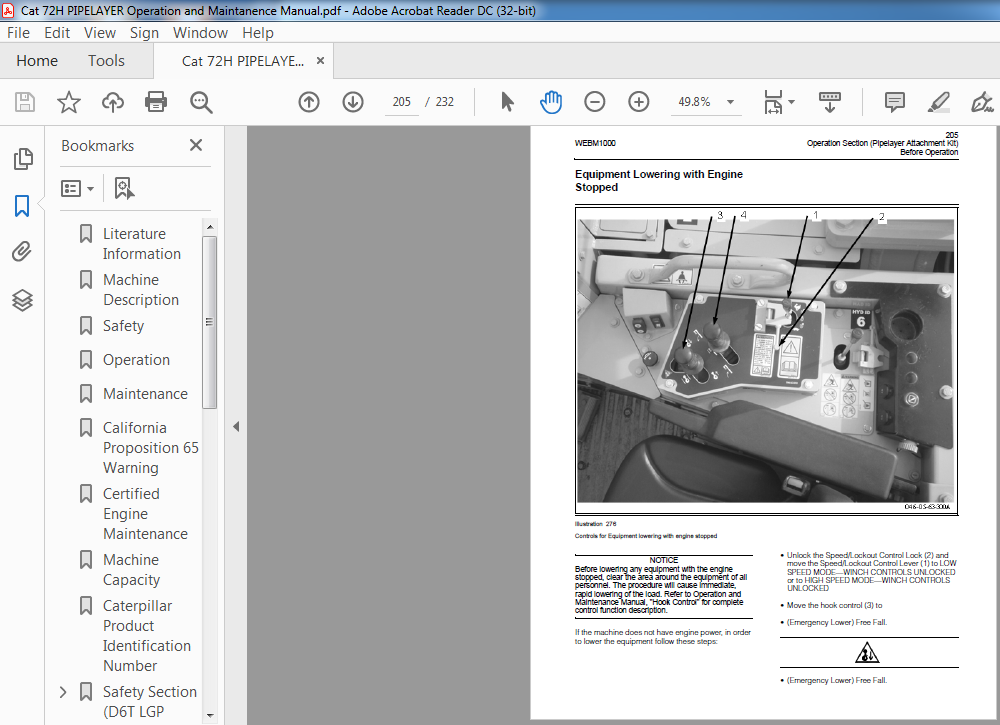Zoom in with plus icon
The height and width of the screenshot is (725, 1000).
(x=638, y=102)
